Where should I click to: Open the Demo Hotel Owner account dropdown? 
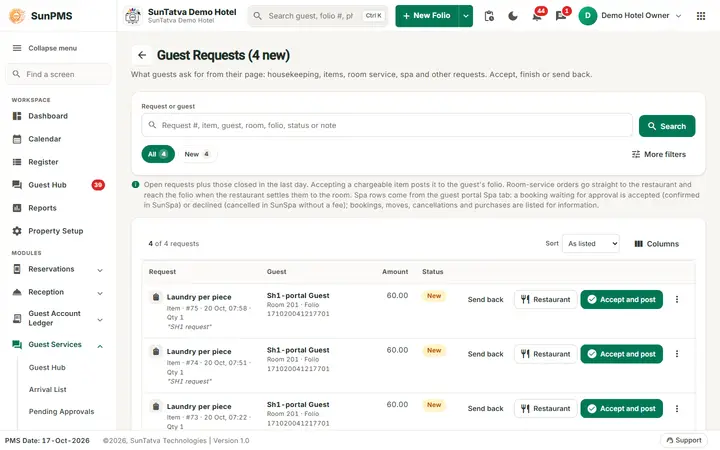pyautogui.click(x=678, y=16)
